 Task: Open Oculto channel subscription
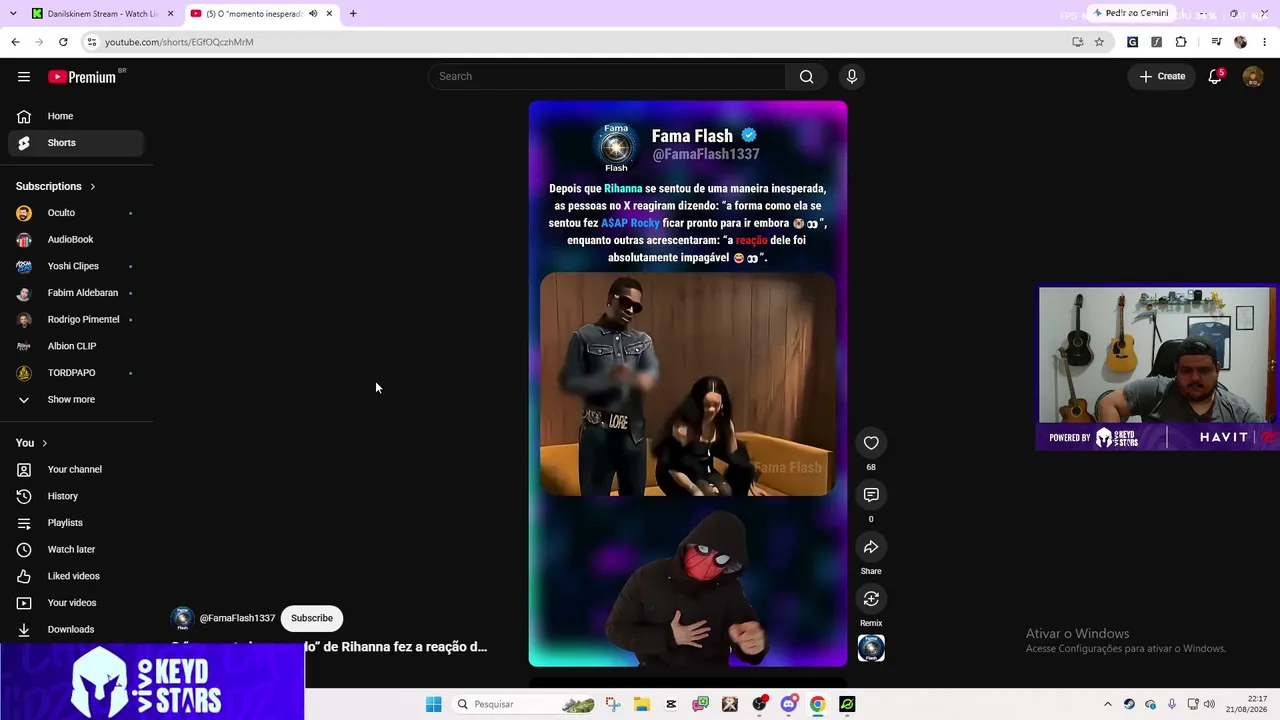point(76,213)
